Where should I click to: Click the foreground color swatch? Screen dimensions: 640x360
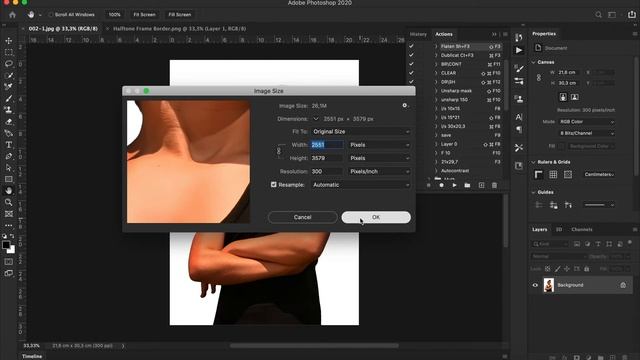(x=6, y=245)
